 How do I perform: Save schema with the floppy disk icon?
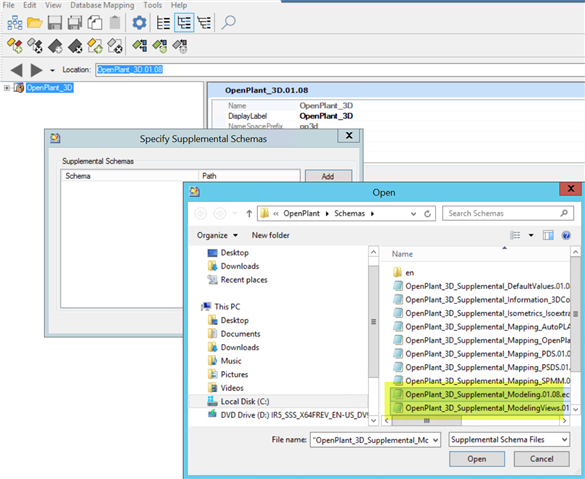tap(55, 23)
